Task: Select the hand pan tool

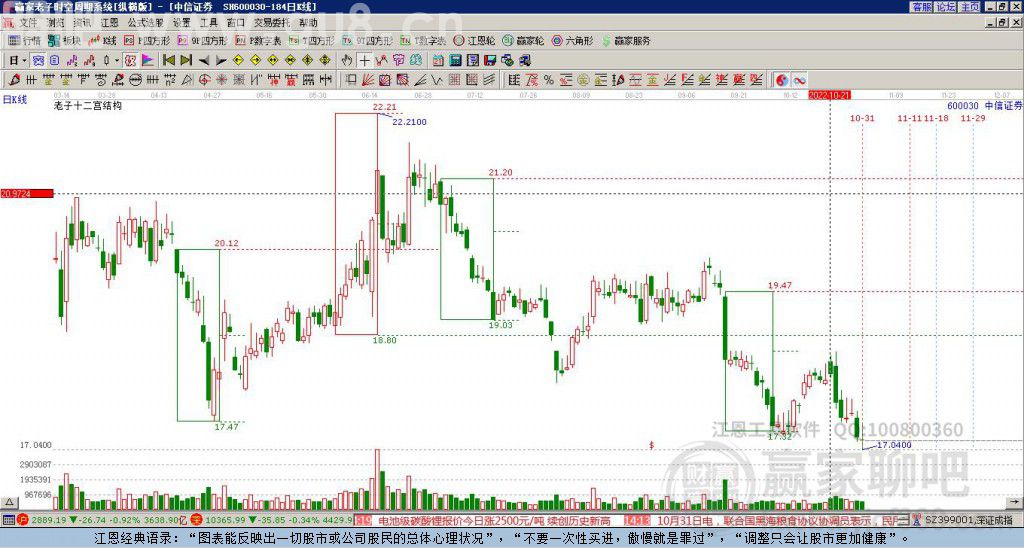Action: click(x=346, y=61)
